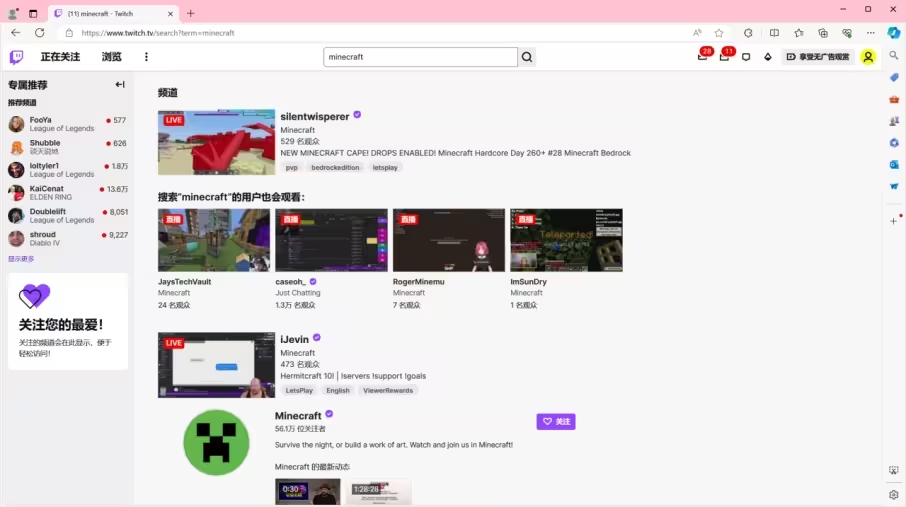Open Shubble in recommended channels
906x507 pixels.
pyautogui.click(x=68, y=147)
